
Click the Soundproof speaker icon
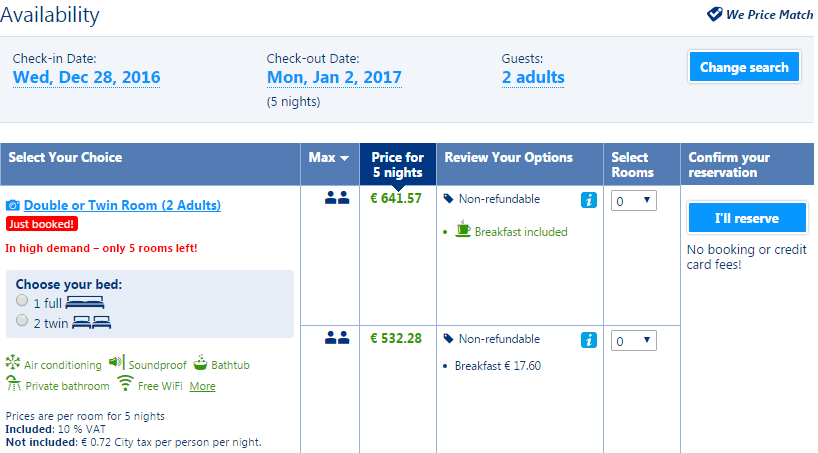coord(116,362)
